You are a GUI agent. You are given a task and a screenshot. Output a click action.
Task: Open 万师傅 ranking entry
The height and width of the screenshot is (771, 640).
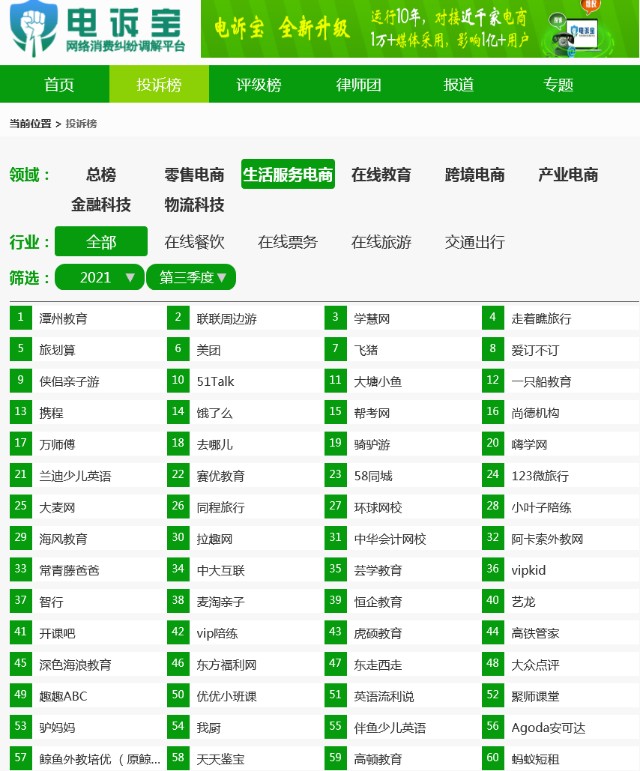pos(57,445)
